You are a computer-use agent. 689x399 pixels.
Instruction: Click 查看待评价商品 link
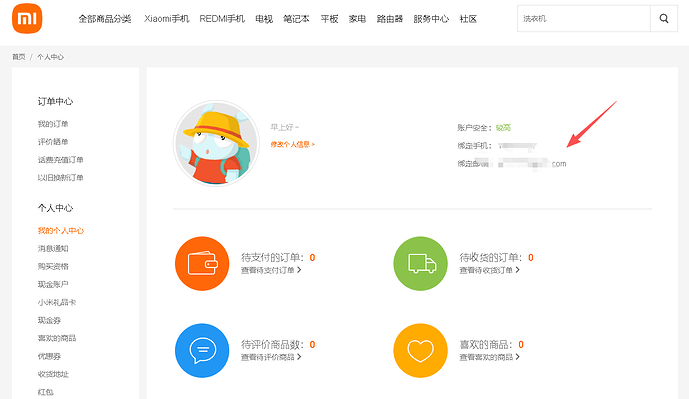[x=271, y=357]
